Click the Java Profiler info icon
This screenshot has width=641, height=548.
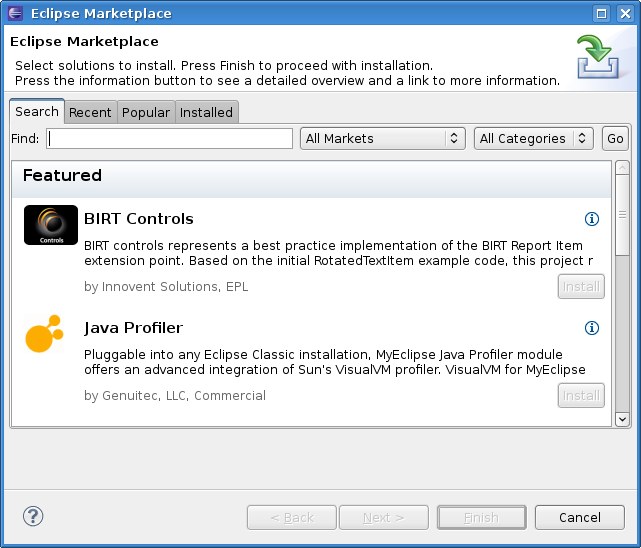[591, 328]
